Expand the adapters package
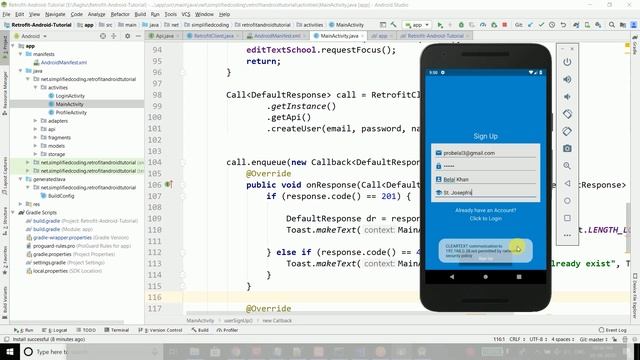Image resolution: width=640 pixels, height=360 pixels. [x=35, y=121]
